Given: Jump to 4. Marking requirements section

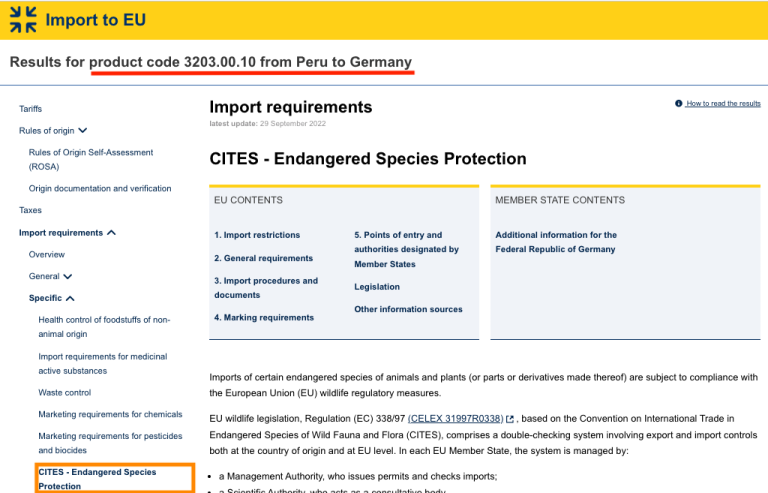Looking at the screenshot, I should point(264,318).
